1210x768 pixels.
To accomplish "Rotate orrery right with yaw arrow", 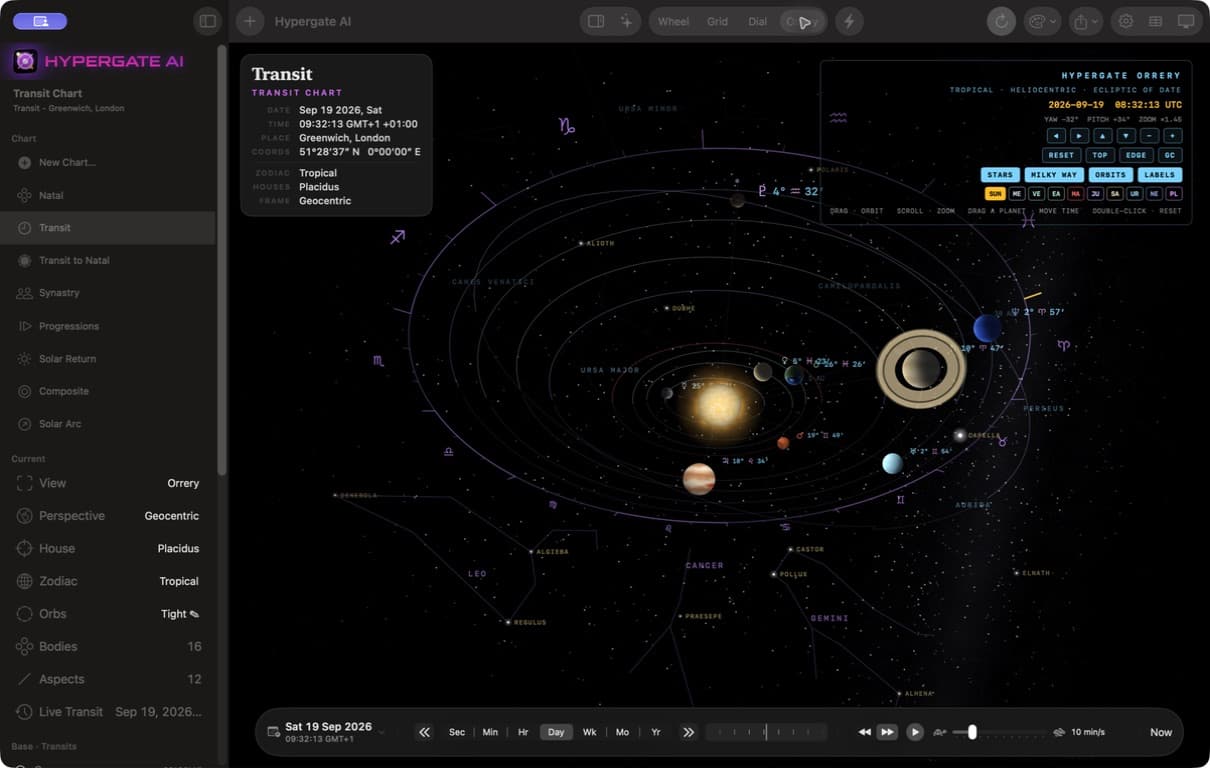I will (1079, 135).
